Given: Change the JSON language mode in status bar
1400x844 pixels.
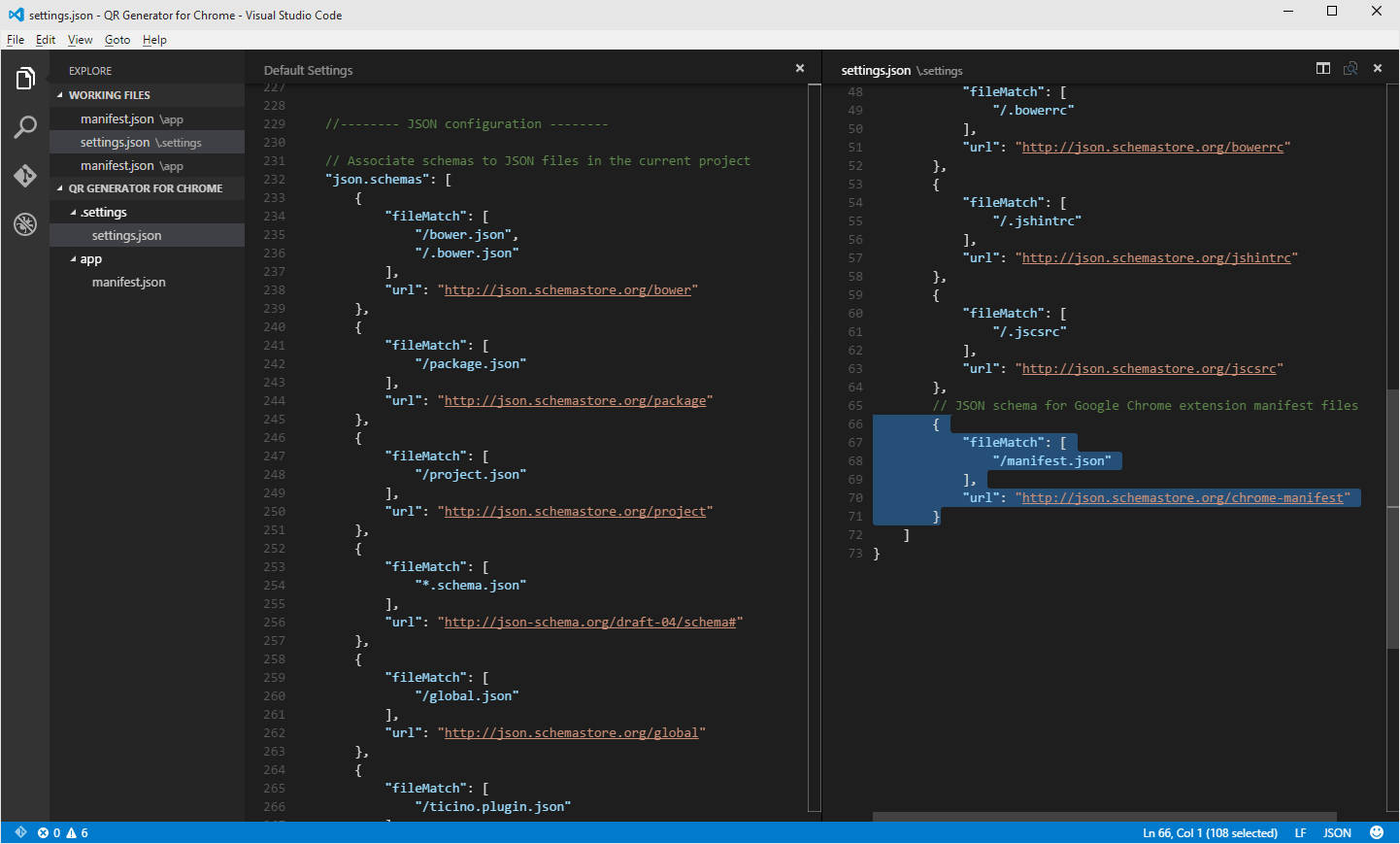Looking at the screenshot, I should pyautogui.click(x=1337, y=832).
